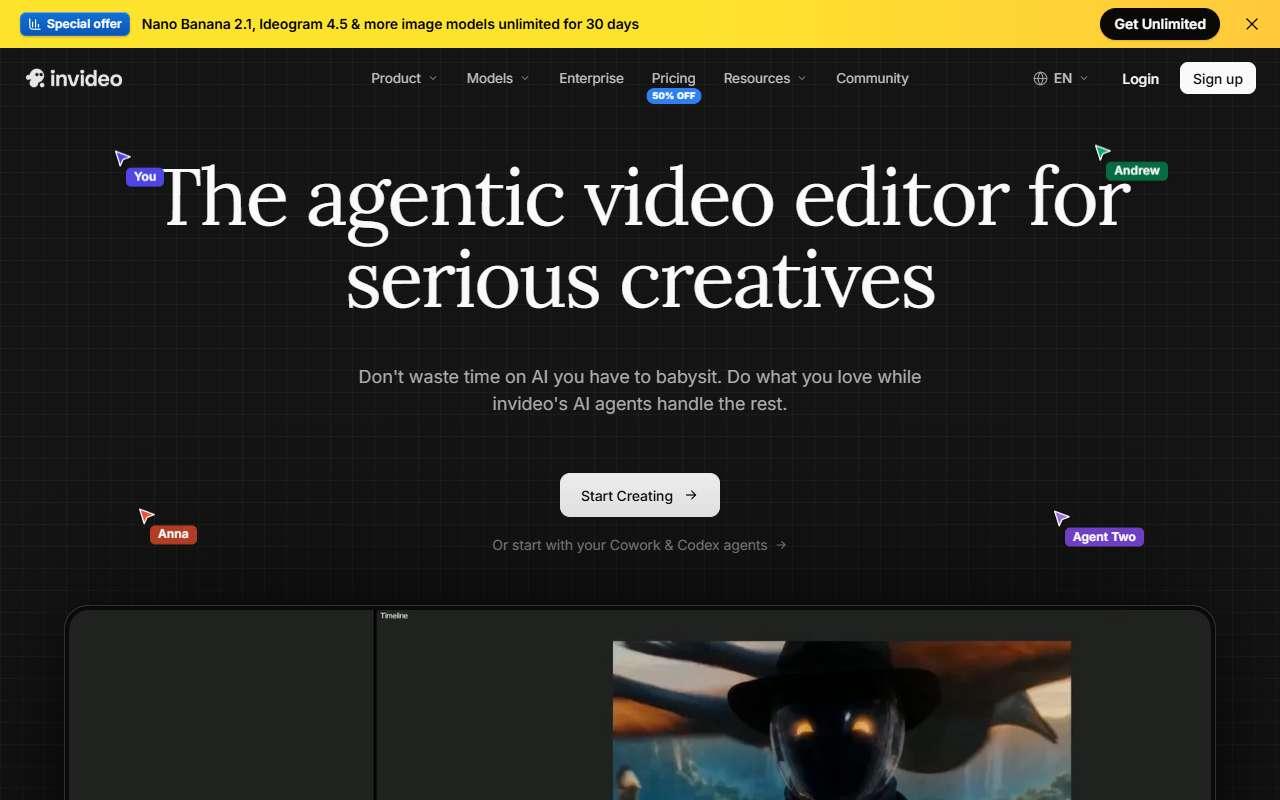
Task: Open the EN language selector
Action: [x=1061, y=78]
